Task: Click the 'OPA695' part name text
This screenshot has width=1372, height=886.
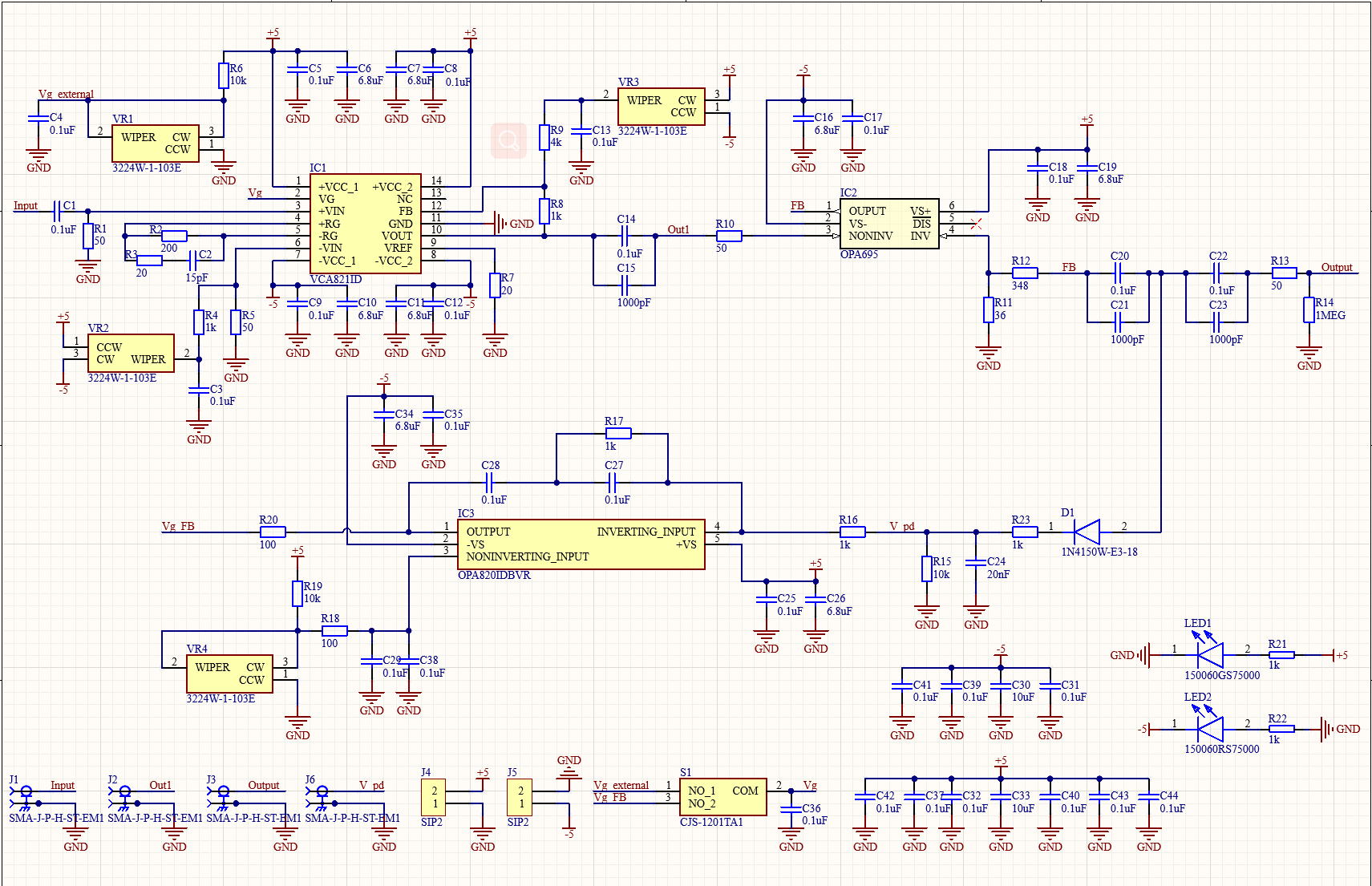Action: click(859, 255)
